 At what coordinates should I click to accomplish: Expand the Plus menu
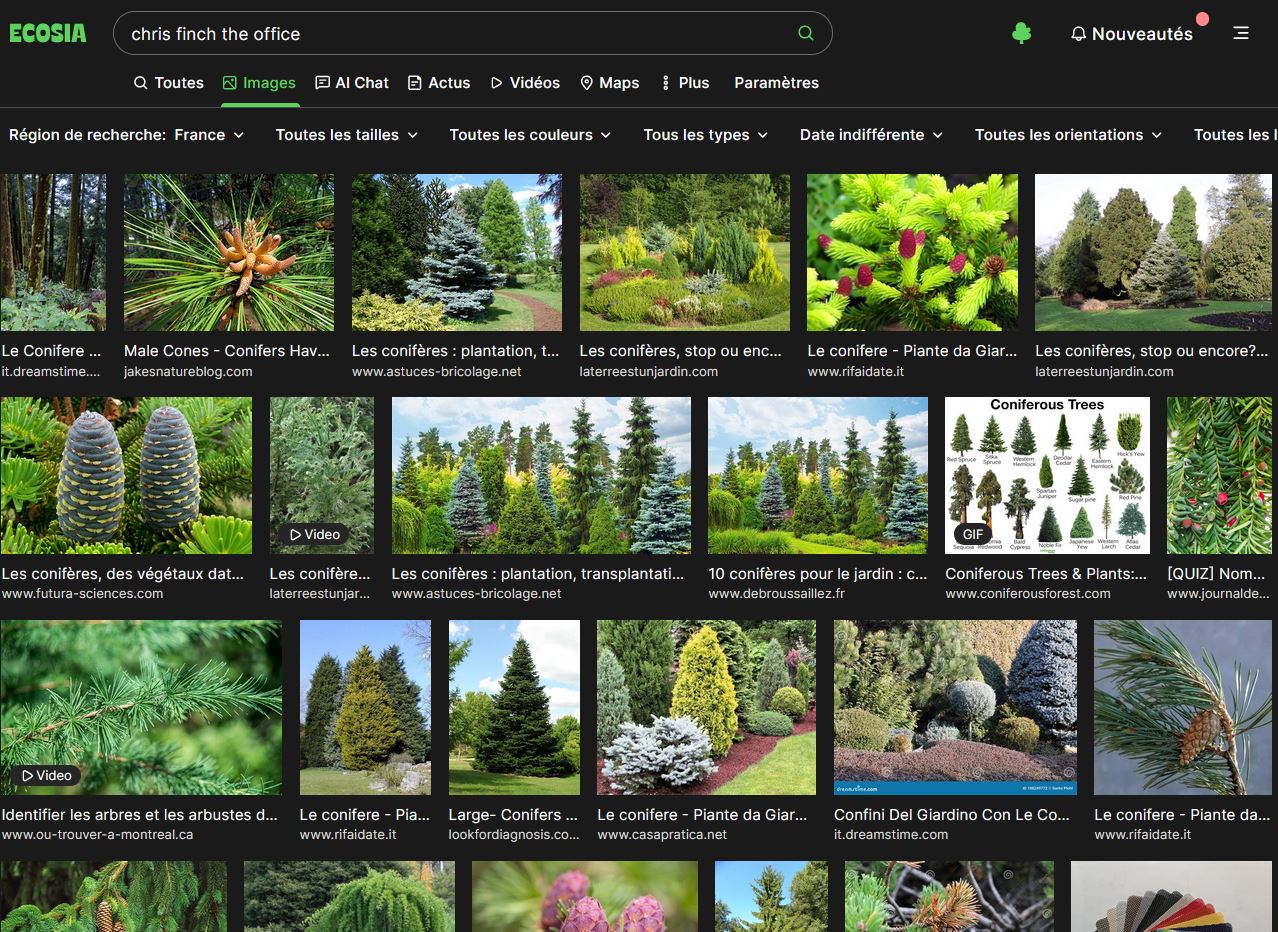pyautogui.click(x=685, y=83)
